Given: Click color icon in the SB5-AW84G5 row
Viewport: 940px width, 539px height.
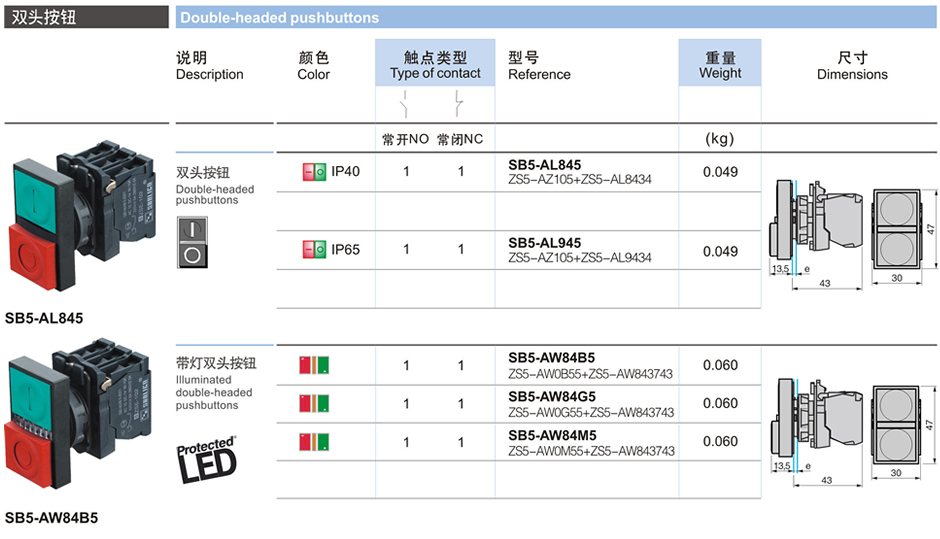Looking at the screenshot, I should [315, 403].
